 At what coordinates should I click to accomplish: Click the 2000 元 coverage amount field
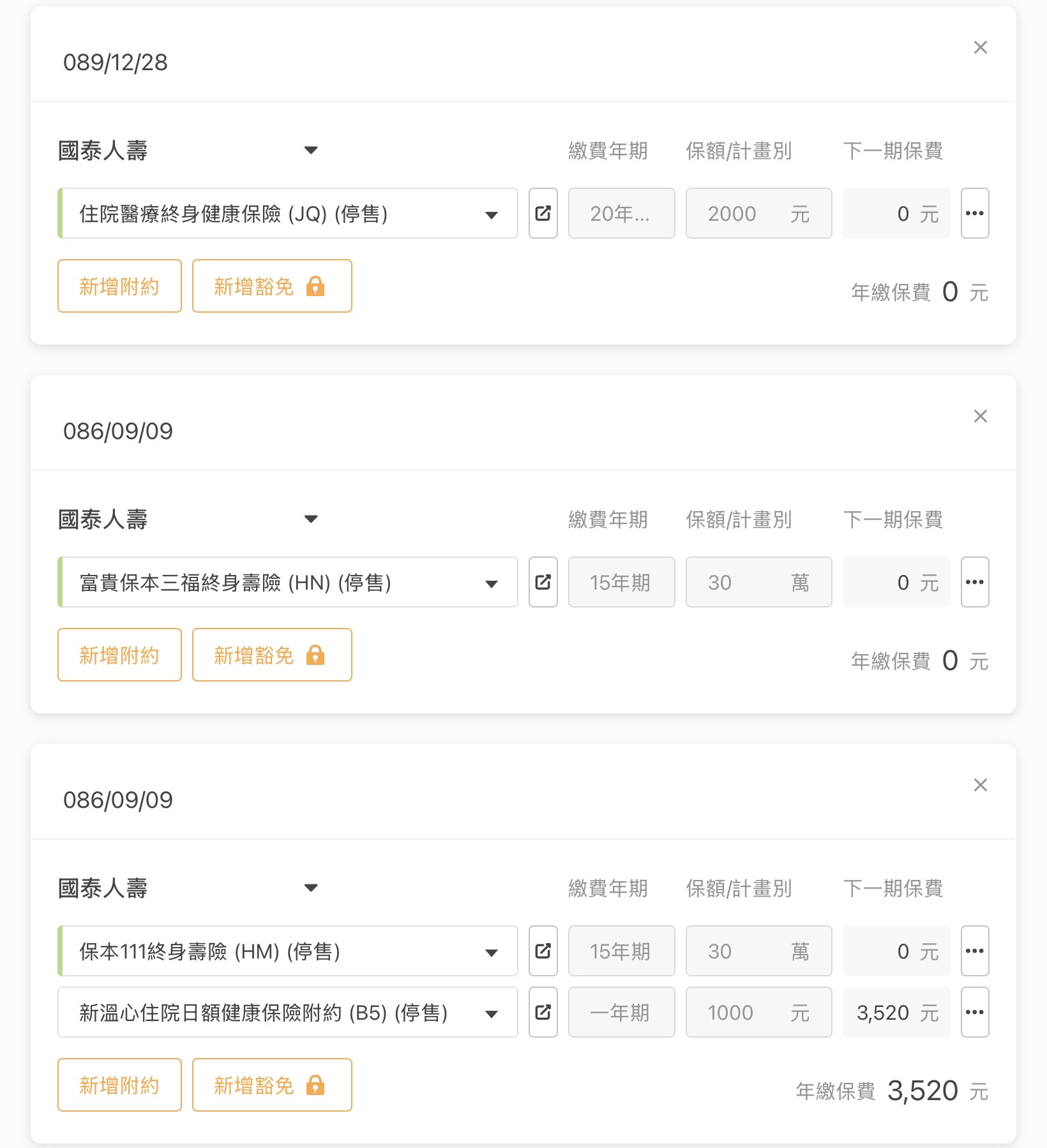[x=758, y=213]
